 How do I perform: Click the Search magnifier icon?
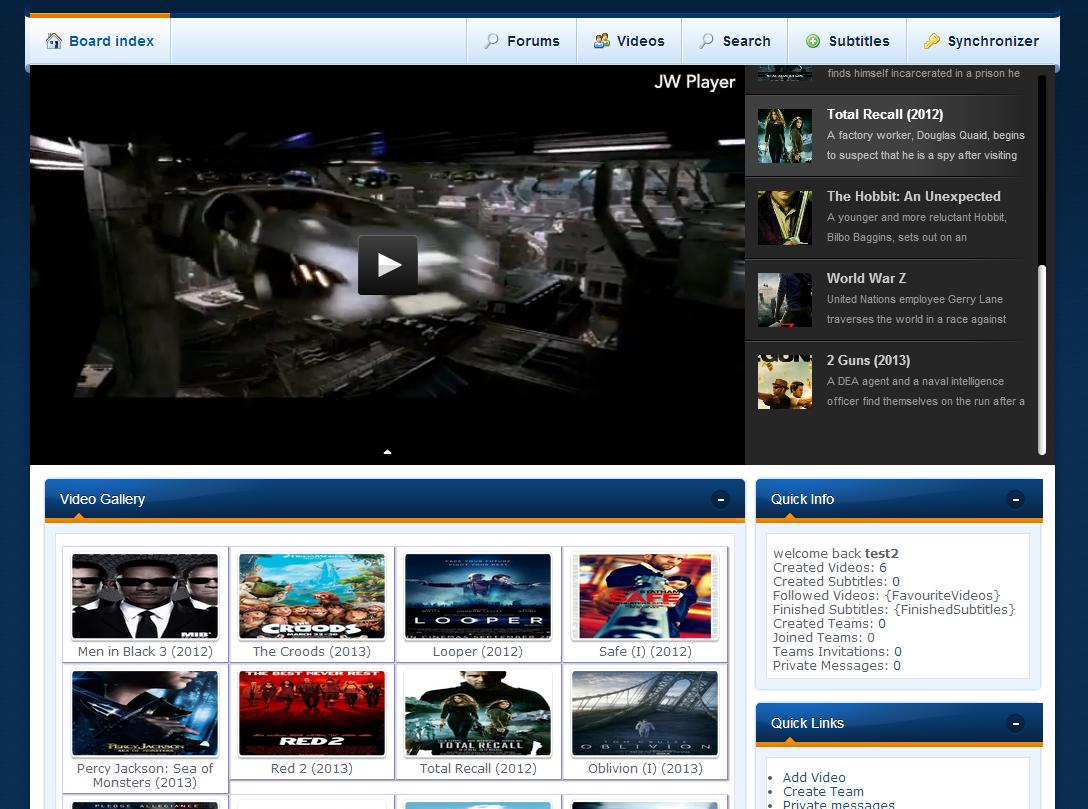706,41
